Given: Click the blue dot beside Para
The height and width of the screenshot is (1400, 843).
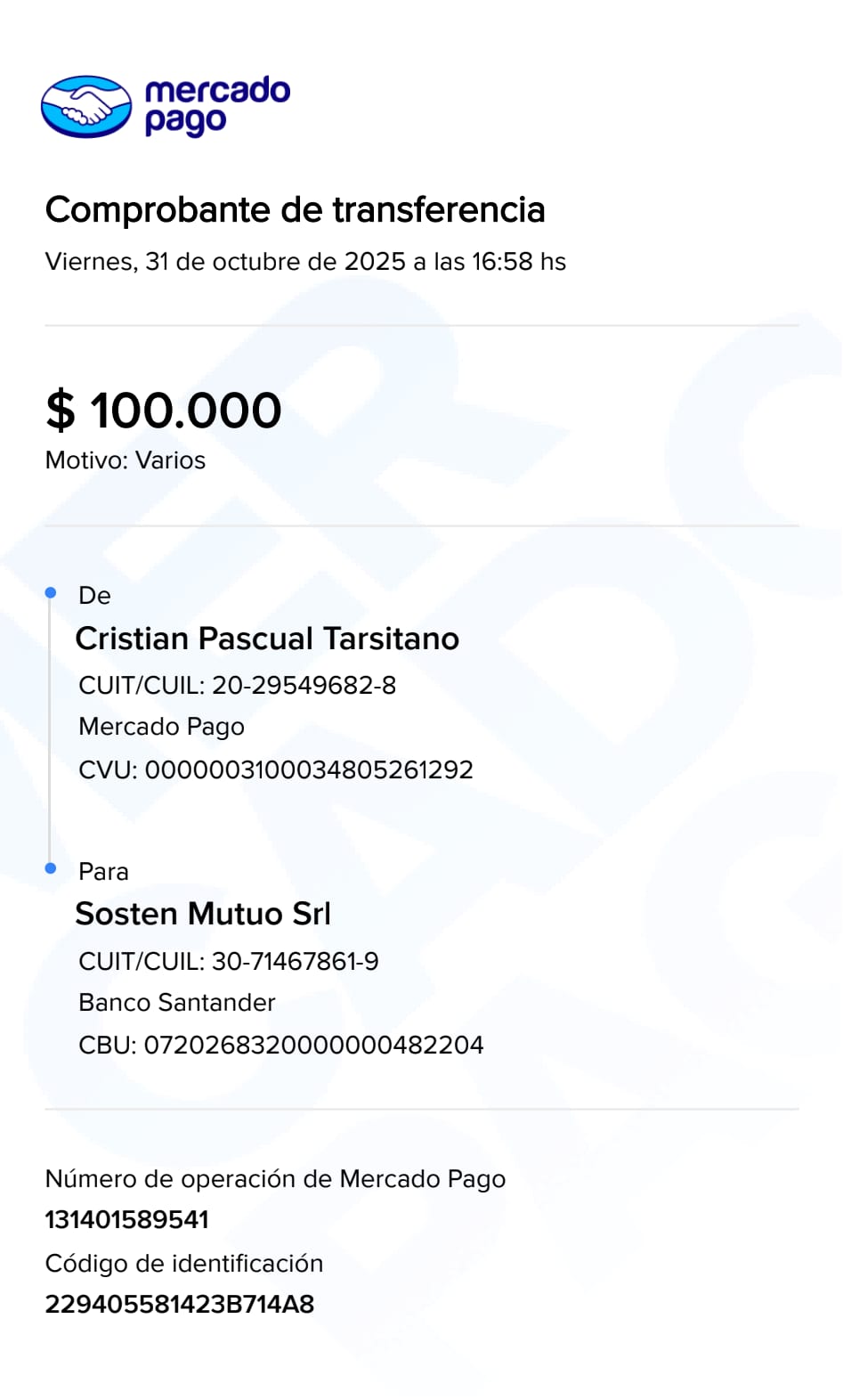Looking at the screenshot, I should tap(51, 868).
